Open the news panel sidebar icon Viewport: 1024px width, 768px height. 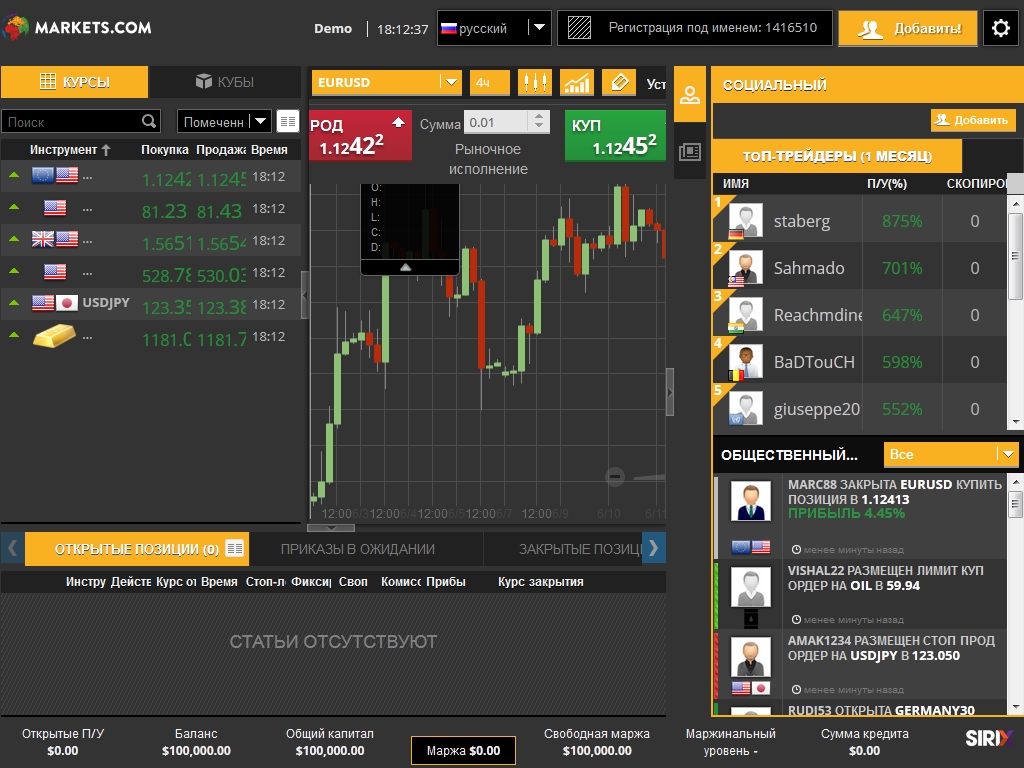pyautogui.click(x=690, y=152)
